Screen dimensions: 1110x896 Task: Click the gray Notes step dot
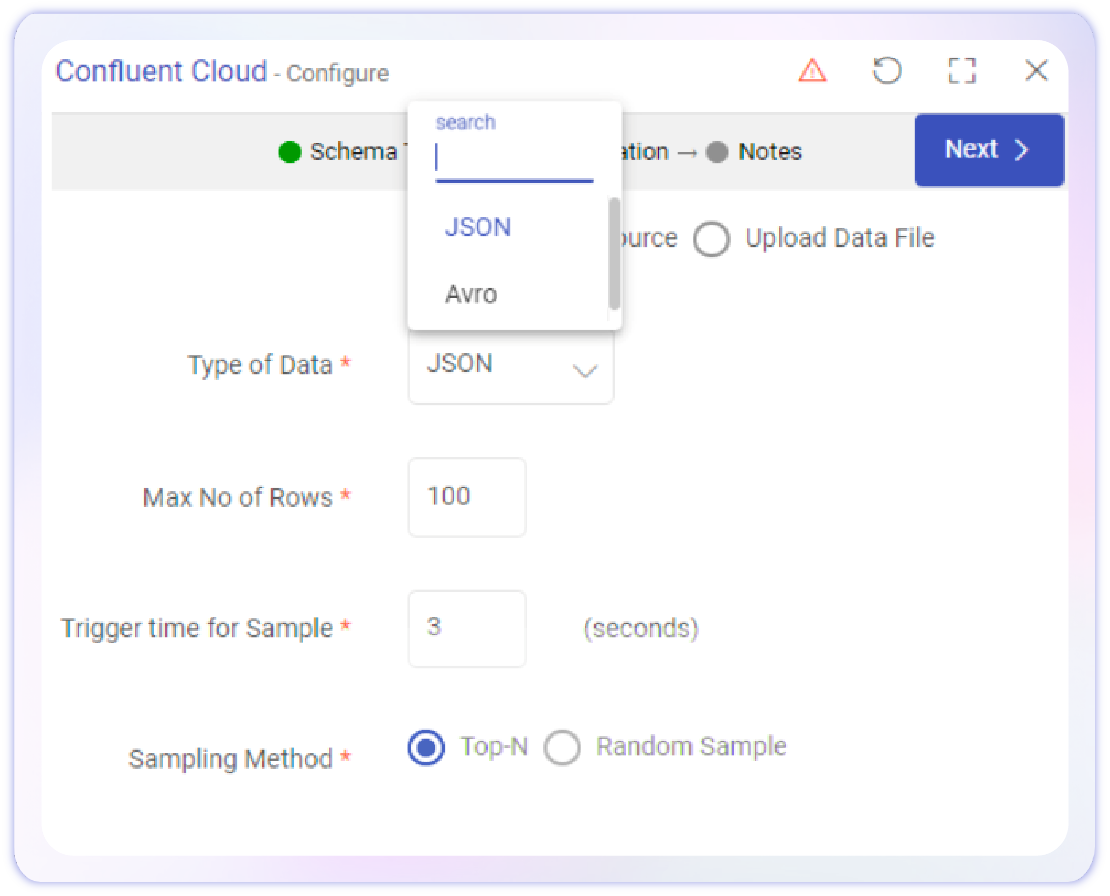[716, 152]
